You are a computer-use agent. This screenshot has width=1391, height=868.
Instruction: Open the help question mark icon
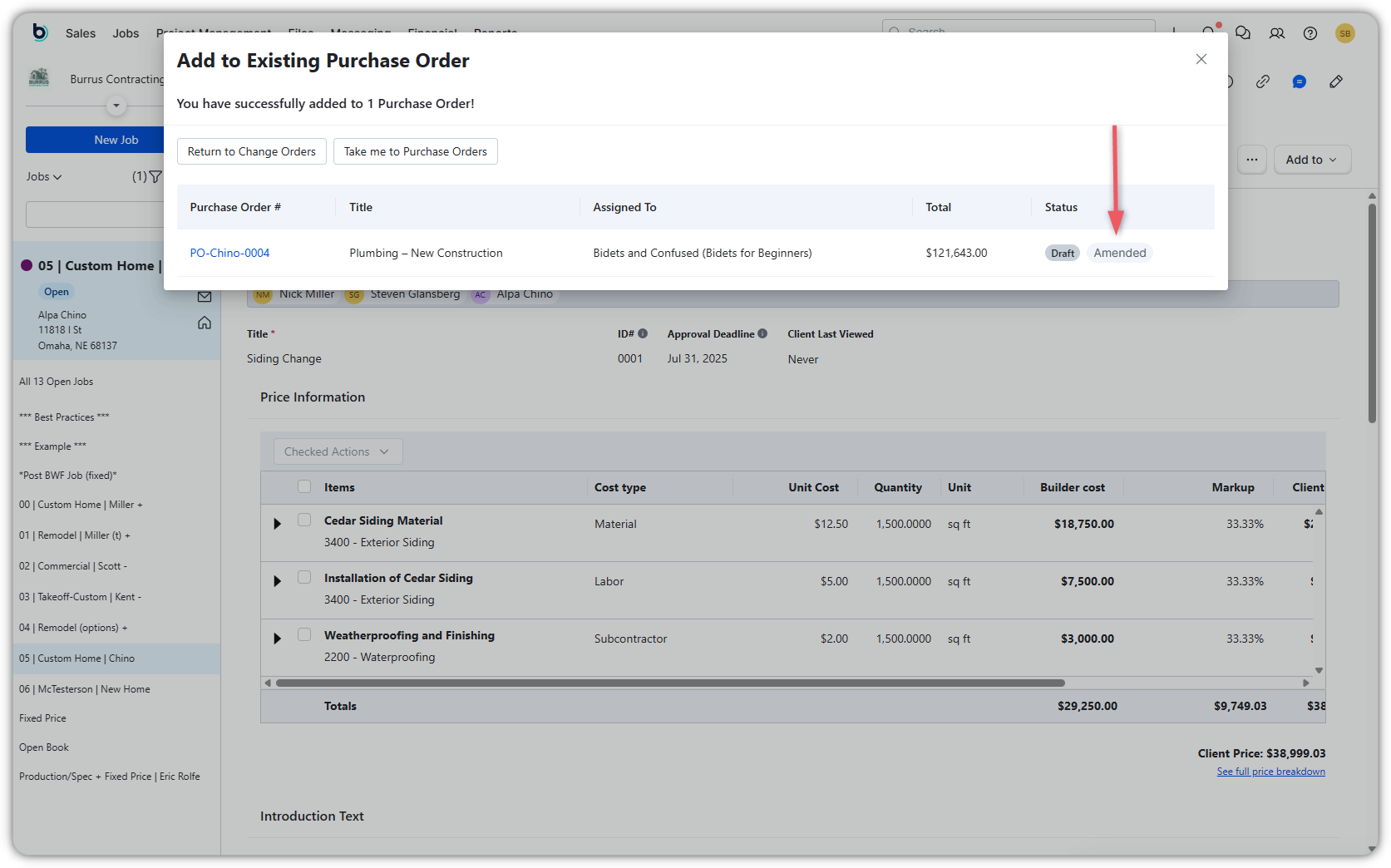(x=1310, y=33)
